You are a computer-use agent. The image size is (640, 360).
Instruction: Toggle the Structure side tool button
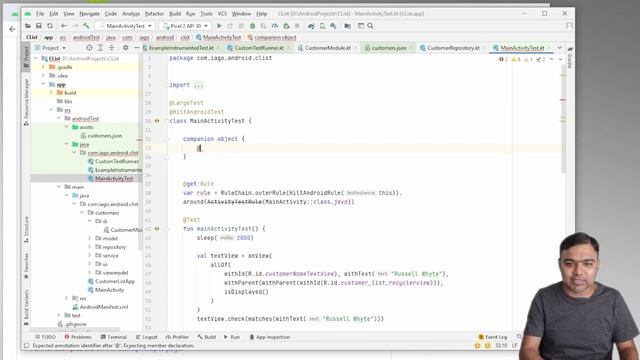(x=26, y=230)
